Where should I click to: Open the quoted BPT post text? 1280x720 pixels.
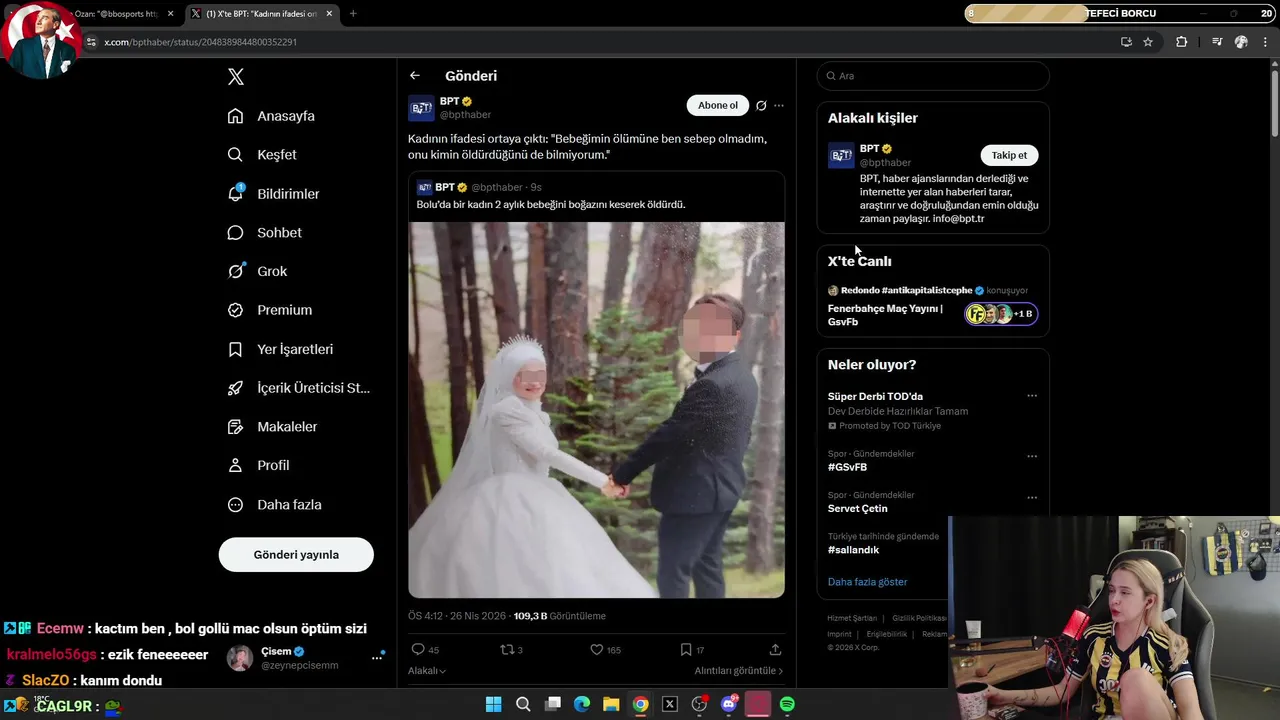[x=551, y=204]
